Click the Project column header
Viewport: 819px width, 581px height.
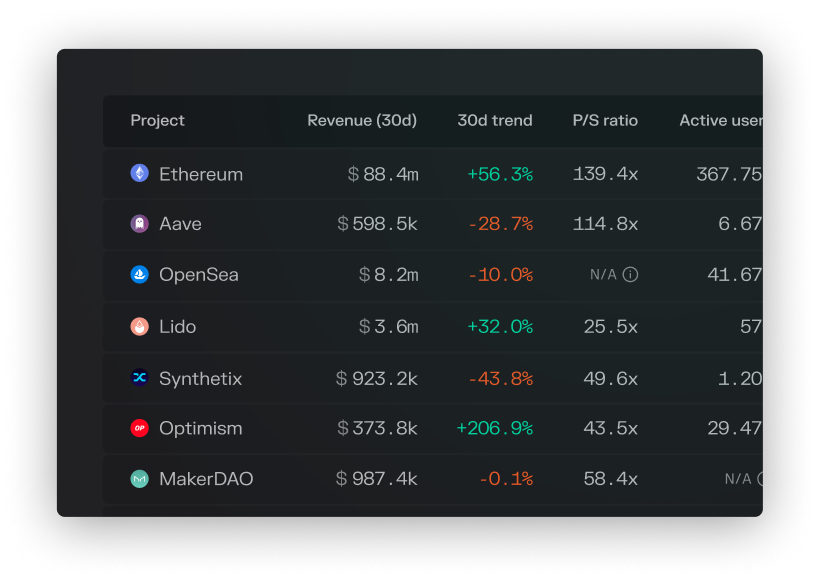(157, 120)
